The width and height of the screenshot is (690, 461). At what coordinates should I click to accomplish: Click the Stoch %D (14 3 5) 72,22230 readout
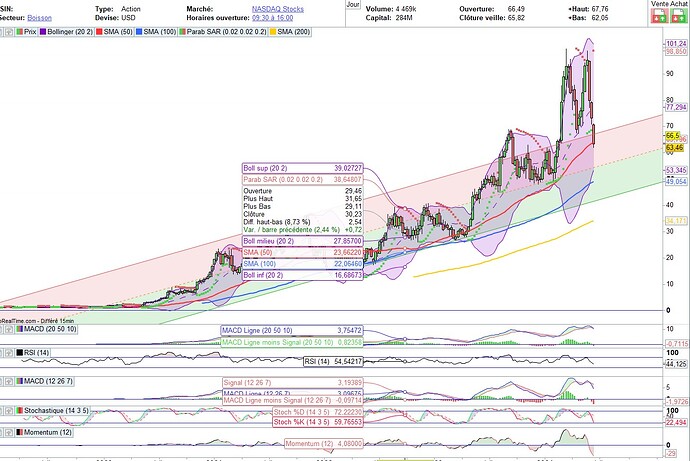click(x=318, y=412)
